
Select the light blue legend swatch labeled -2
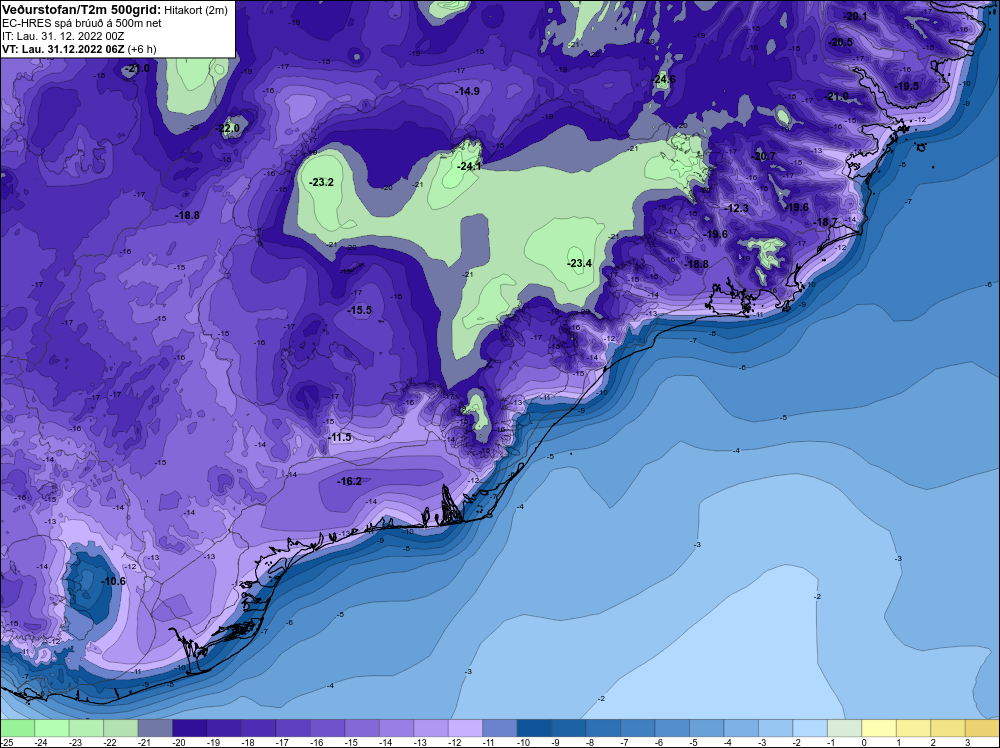click(810, 728)
